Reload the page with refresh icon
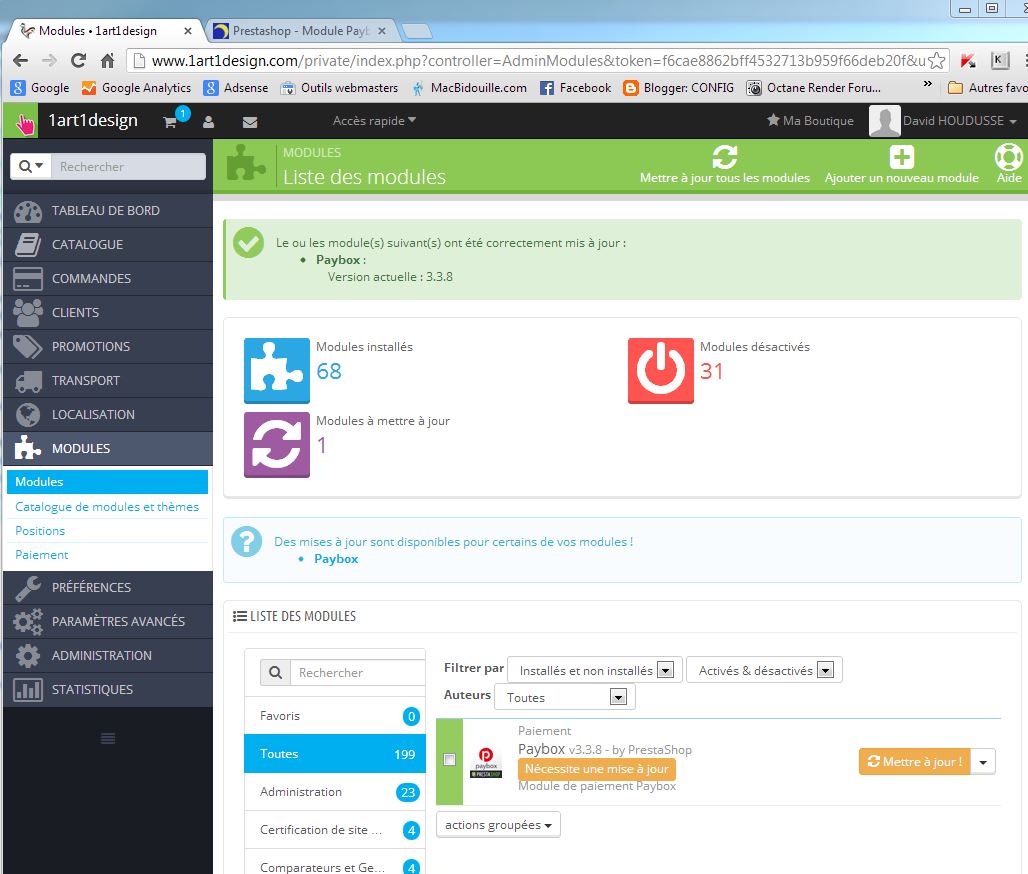 point(79,60)
